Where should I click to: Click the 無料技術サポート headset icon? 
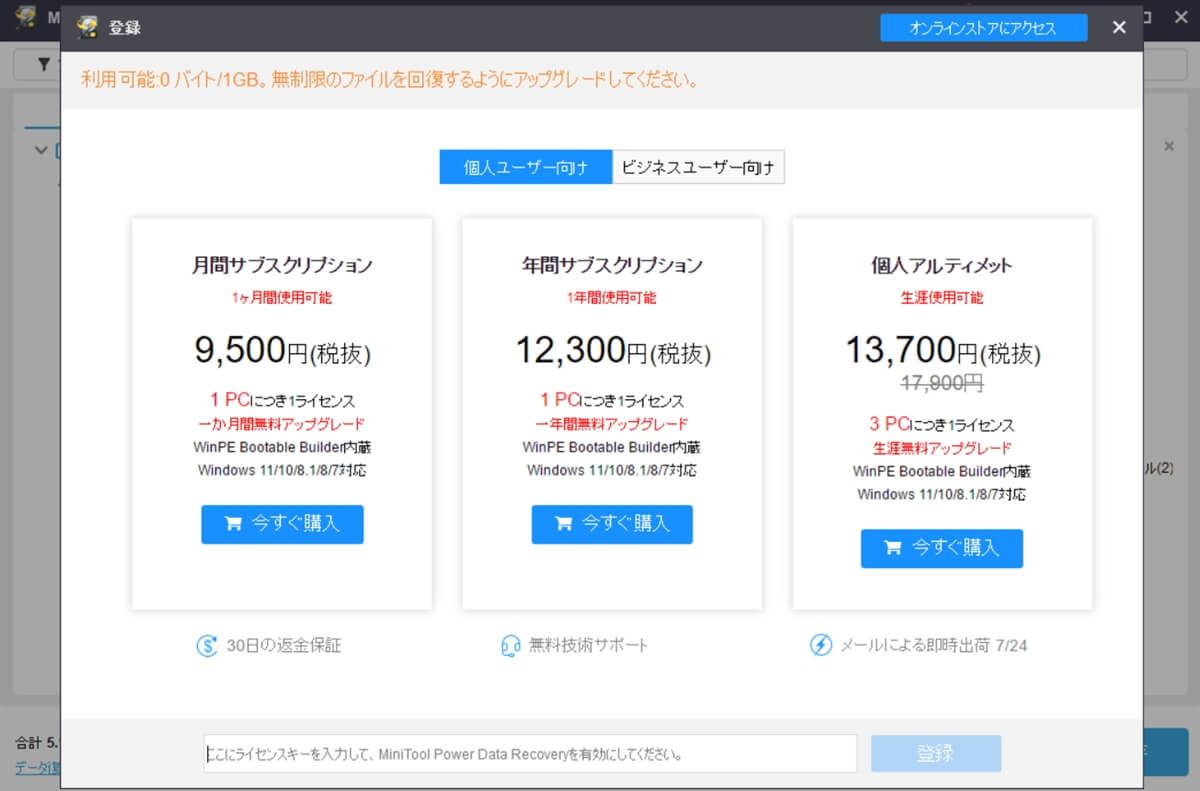click(511, 646)
